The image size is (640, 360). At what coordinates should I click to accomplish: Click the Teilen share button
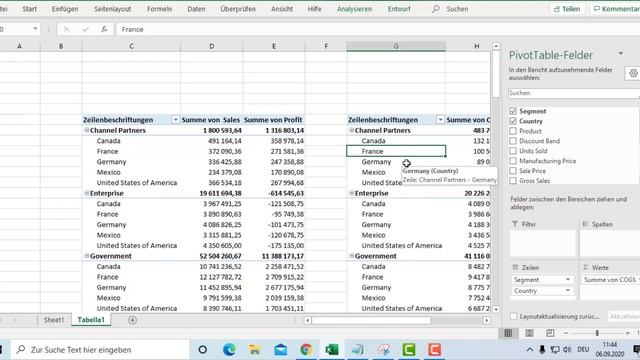pyautogui.click(x=567, y=9)
